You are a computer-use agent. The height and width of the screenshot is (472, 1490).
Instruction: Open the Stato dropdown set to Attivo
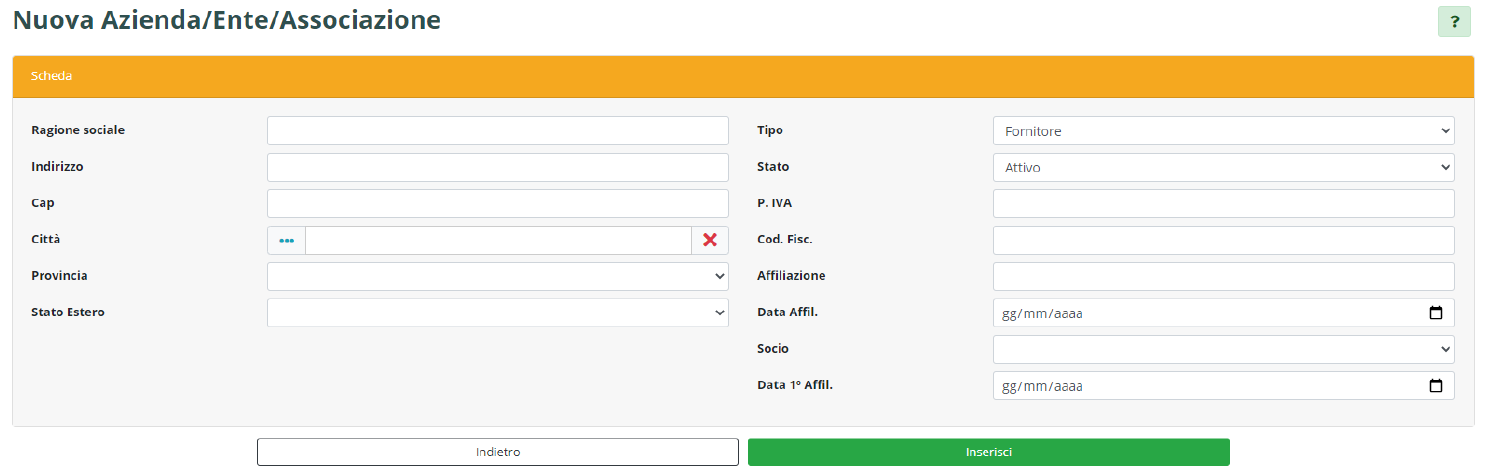point(1223,168)
